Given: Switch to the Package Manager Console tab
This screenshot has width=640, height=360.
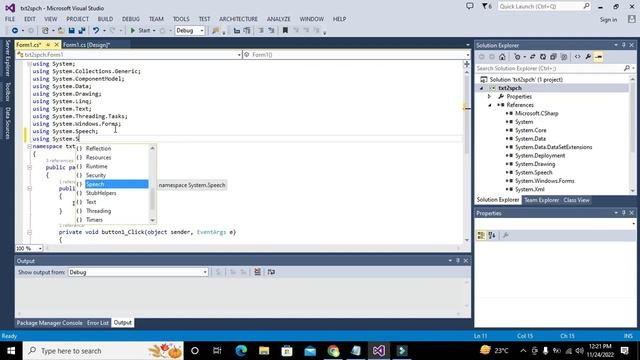Looking at the screenshot, I should (x=49, y=323).
